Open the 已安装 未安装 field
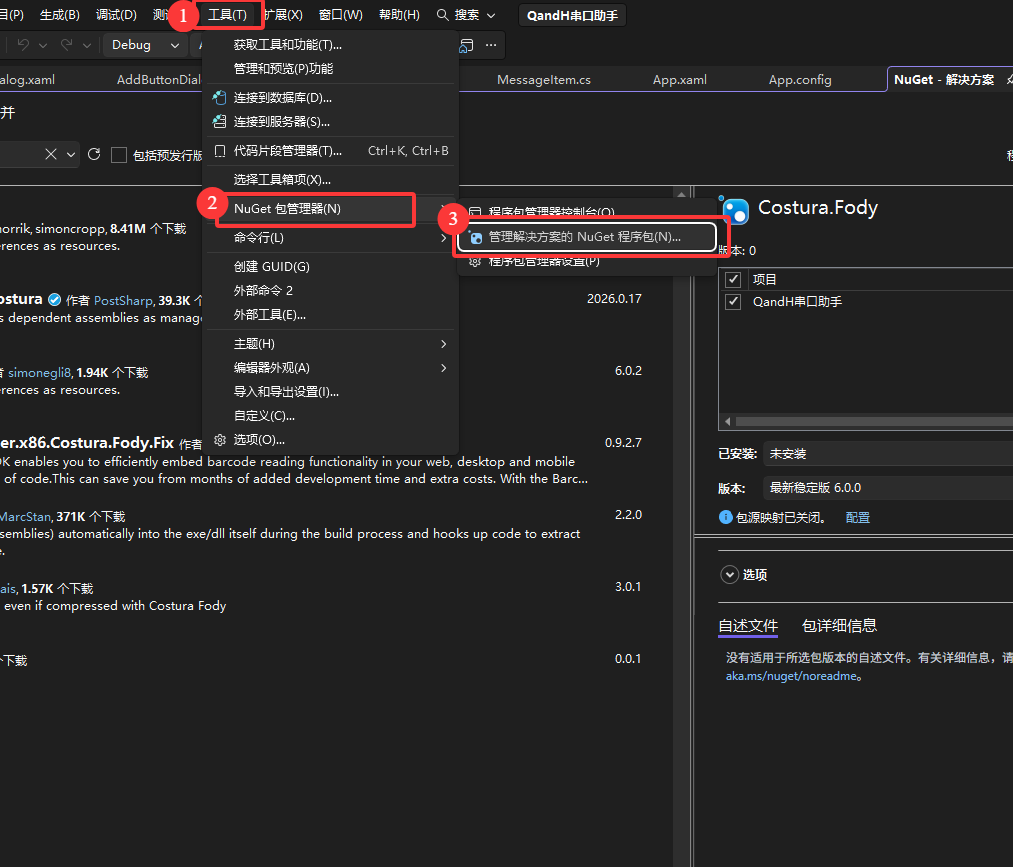This screenshot has width=1013, height=867. coord(888,454)
